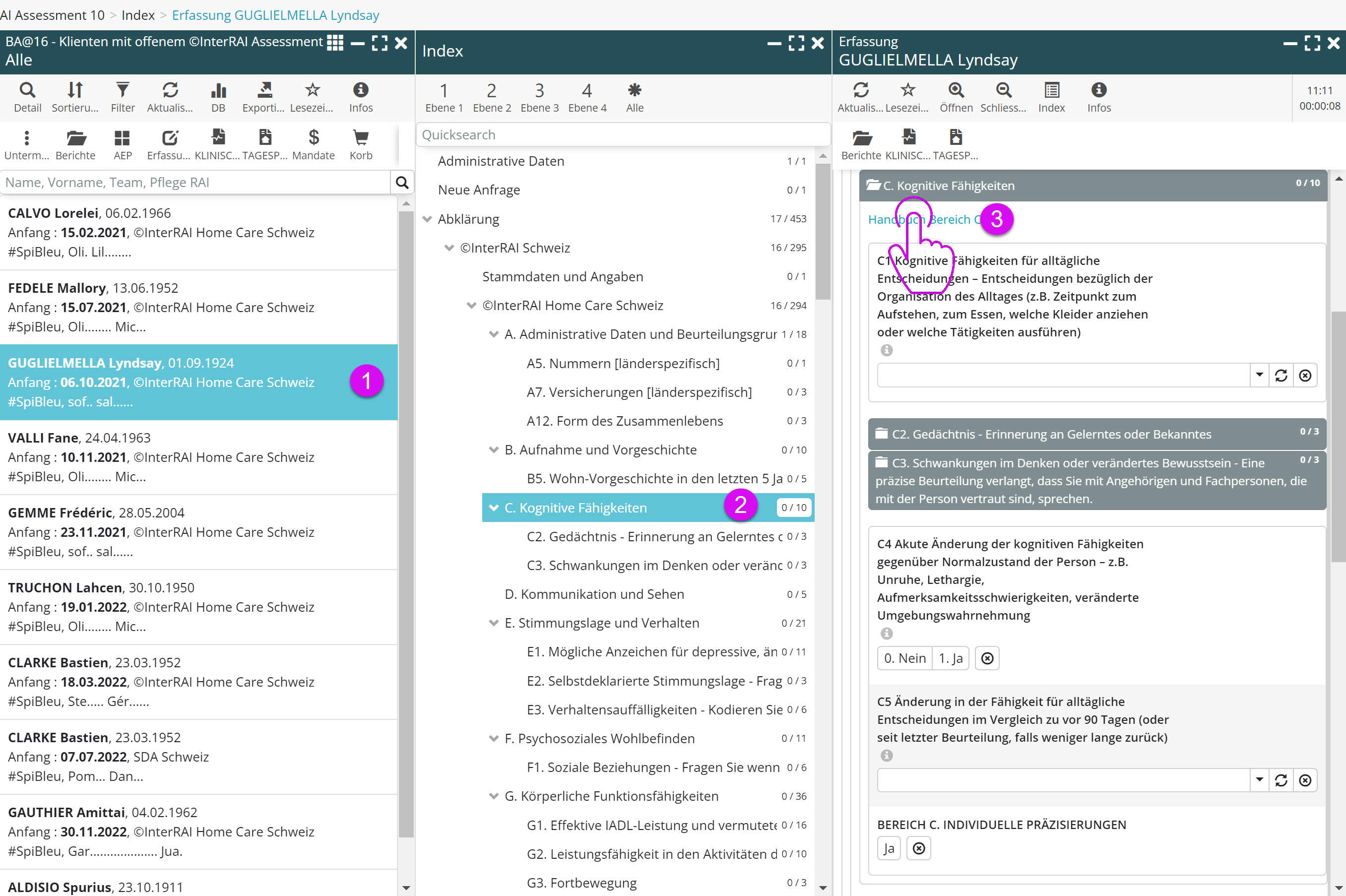Collapse the Abklärung tree node
This screenshot has width=1346, height=896.
[427, 219]
